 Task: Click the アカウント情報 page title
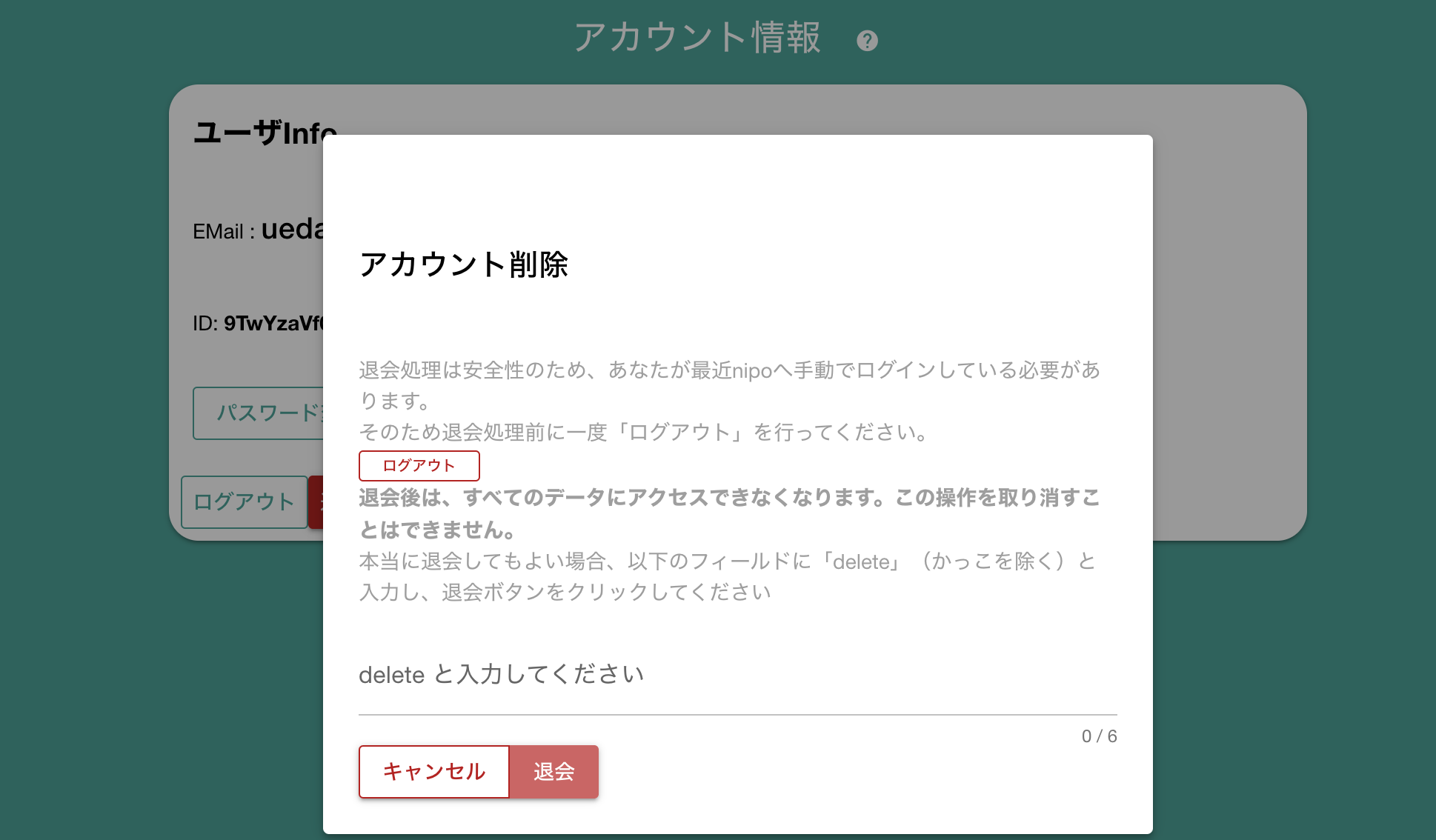(697, 37)
